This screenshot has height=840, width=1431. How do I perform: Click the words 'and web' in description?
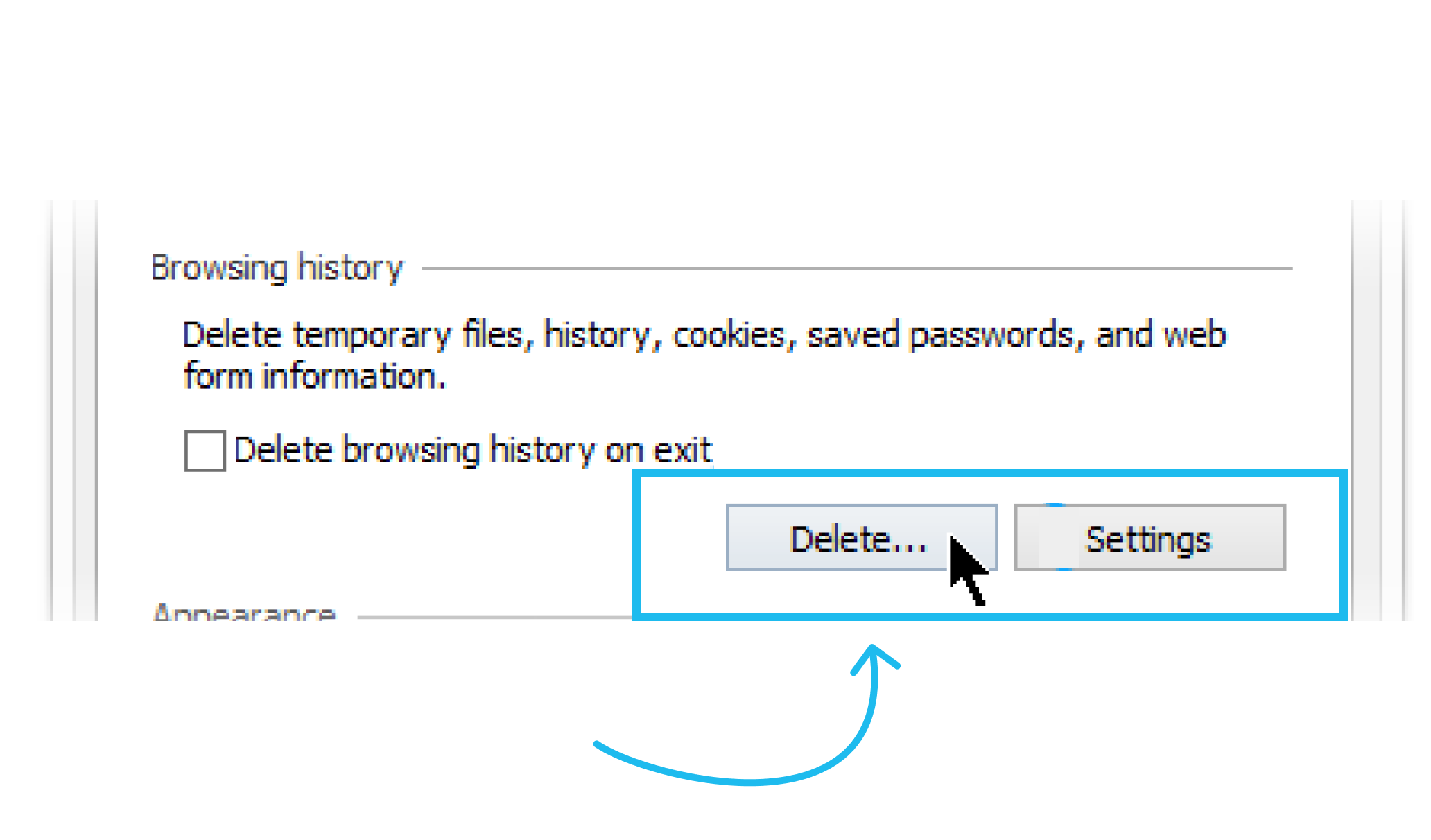1161,335
